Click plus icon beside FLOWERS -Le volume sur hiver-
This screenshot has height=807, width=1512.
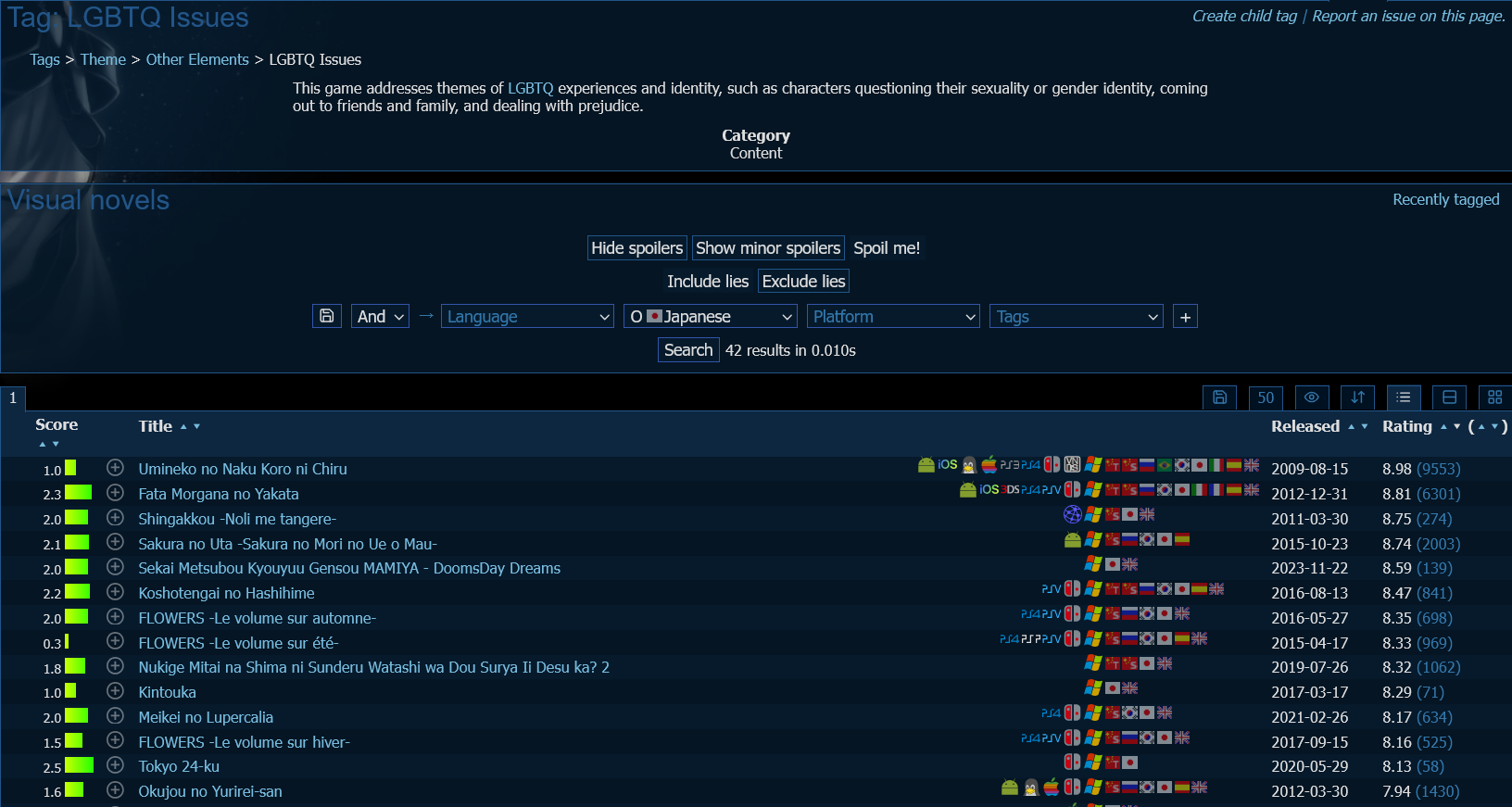point(115,739)
